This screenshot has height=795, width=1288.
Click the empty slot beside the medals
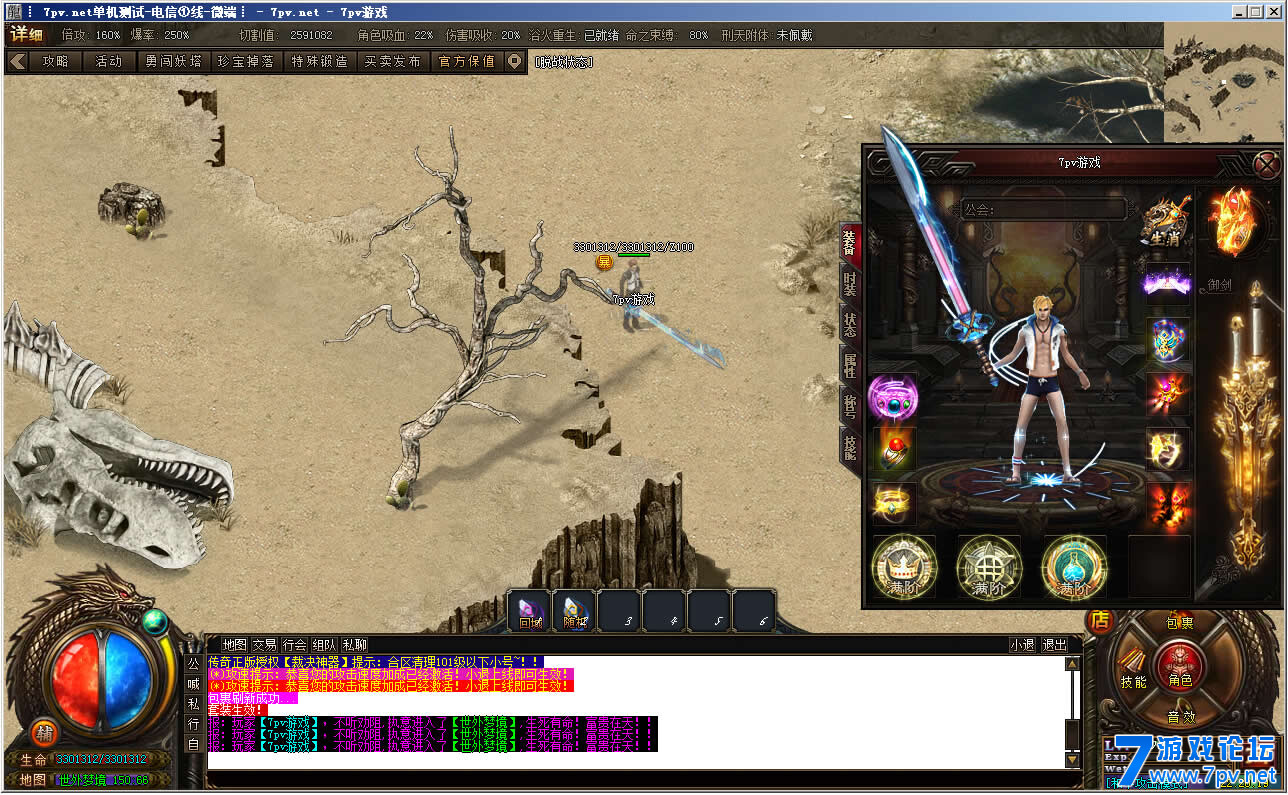(1160, 568)
